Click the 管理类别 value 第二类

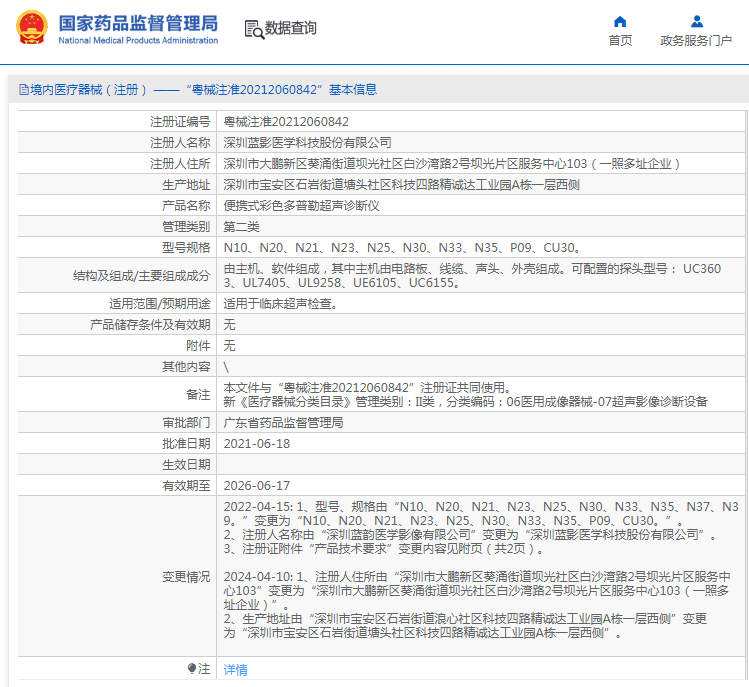click(242, 226)
